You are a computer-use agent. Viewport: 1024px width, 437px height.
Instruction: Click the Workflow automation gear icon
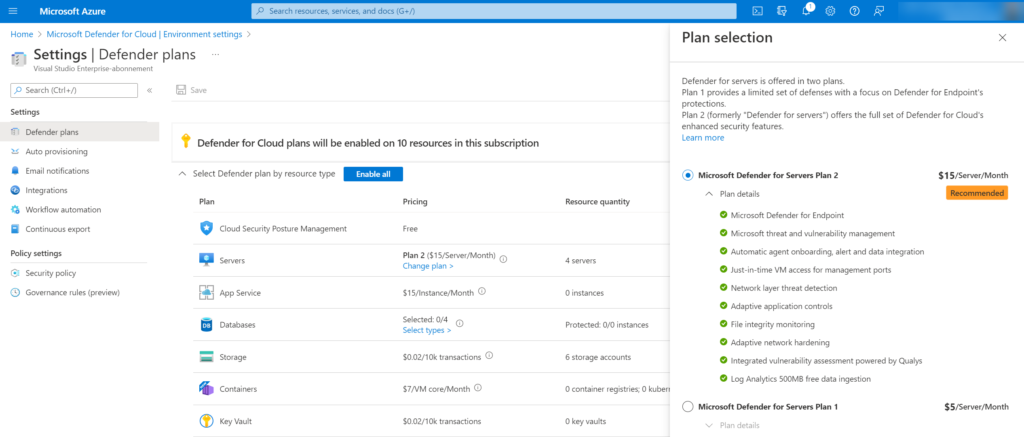pos(15,210)
